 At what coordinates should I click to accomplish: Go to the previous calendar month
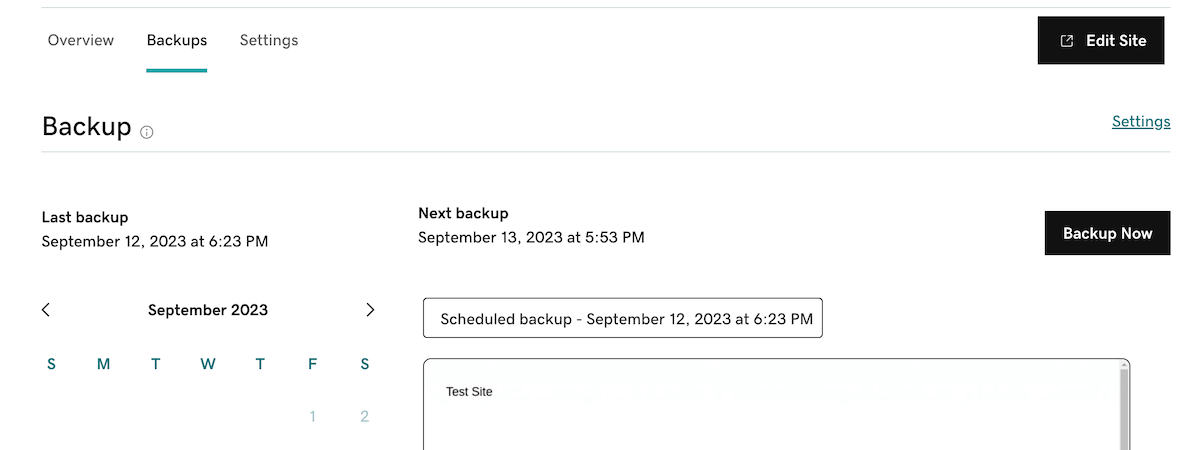click(x=46, y=310)
